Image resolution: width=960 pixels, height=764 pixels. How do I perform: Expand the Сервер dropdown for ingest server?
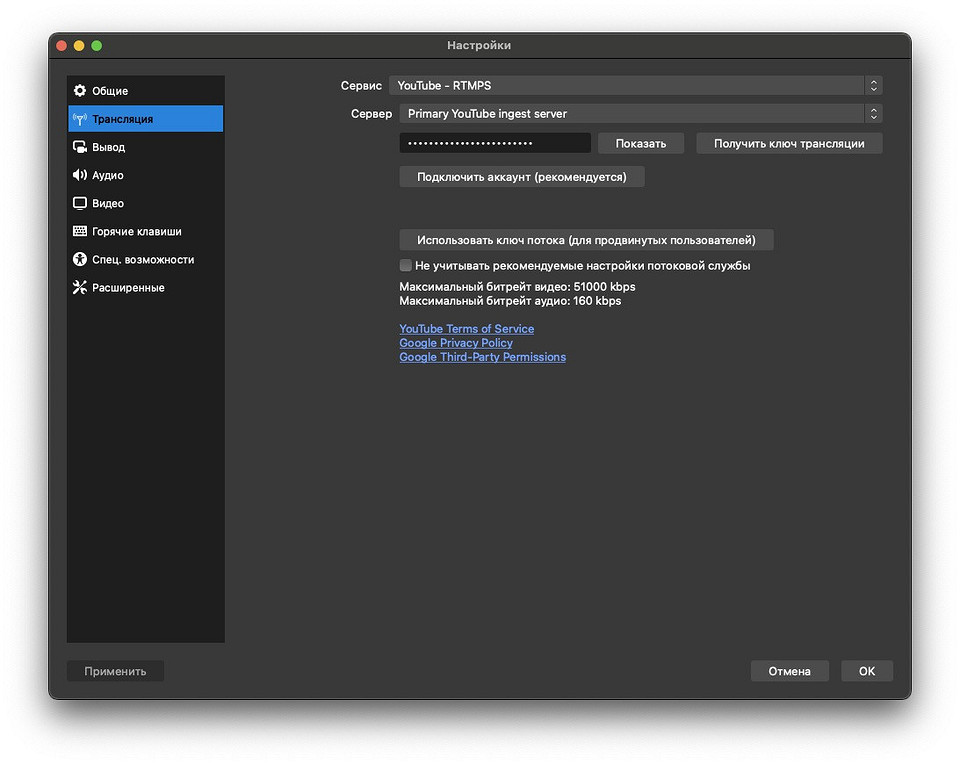click(x=640, y=114)
